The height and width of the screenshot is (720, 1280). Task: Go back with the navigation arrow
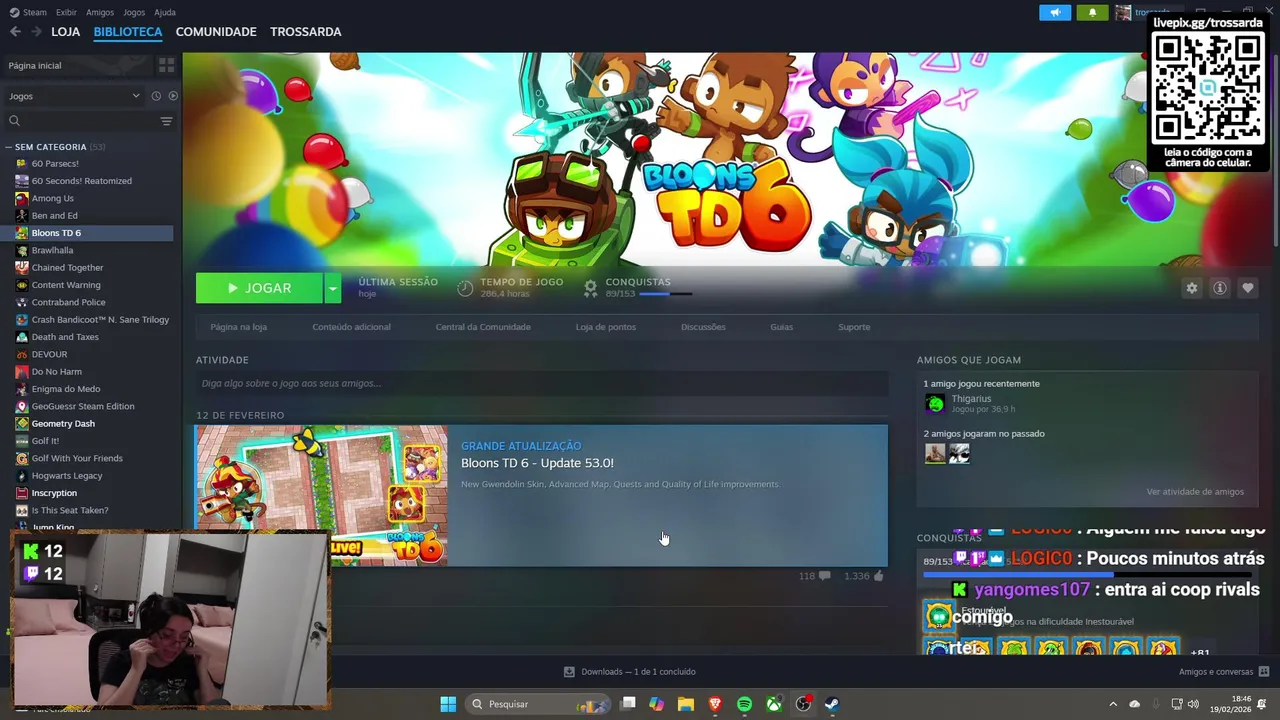[x=15, y=32]
